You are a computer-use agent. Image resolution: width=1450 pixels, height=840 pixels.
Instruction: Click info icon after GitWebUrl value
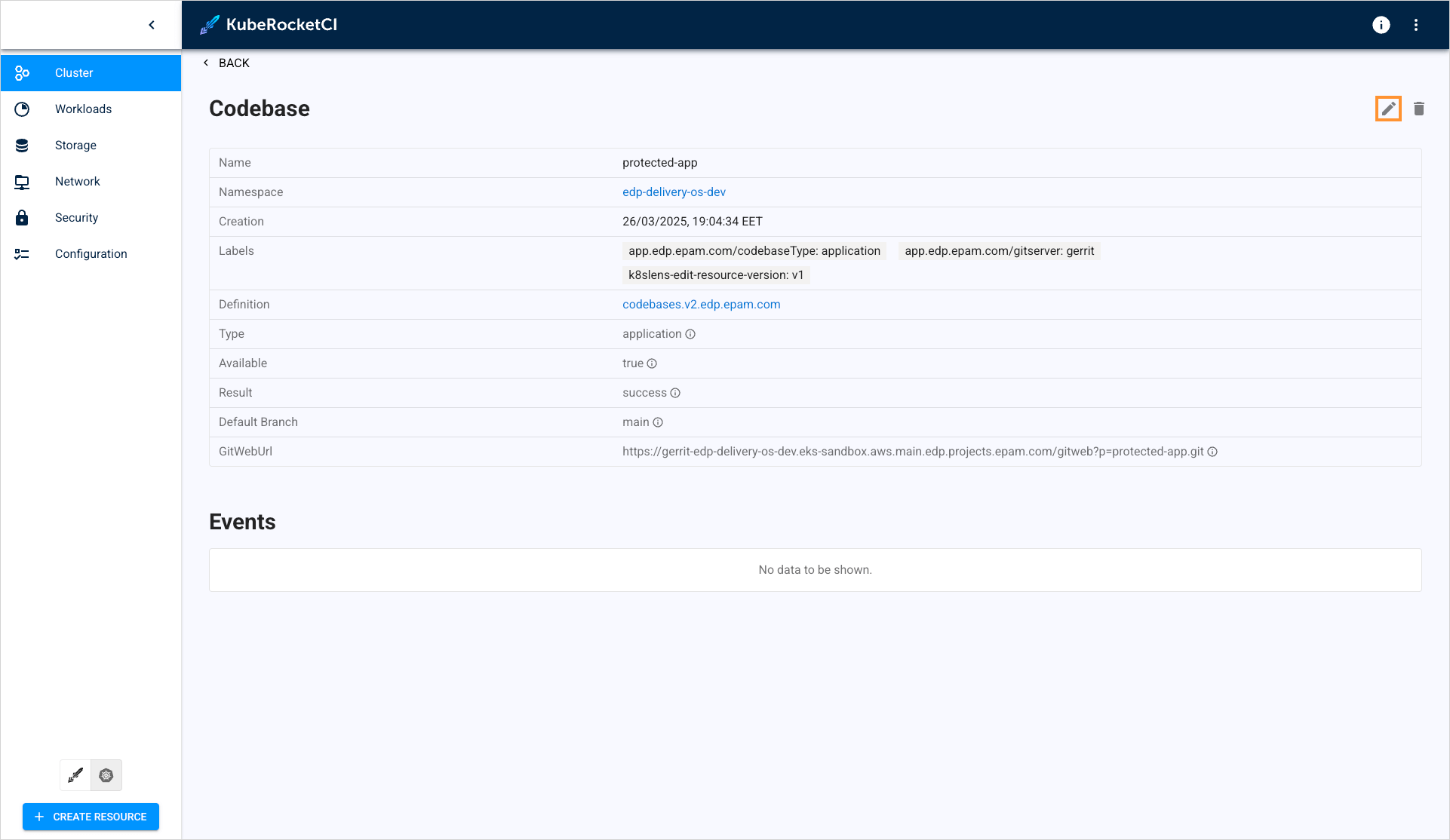[1212, 452]
